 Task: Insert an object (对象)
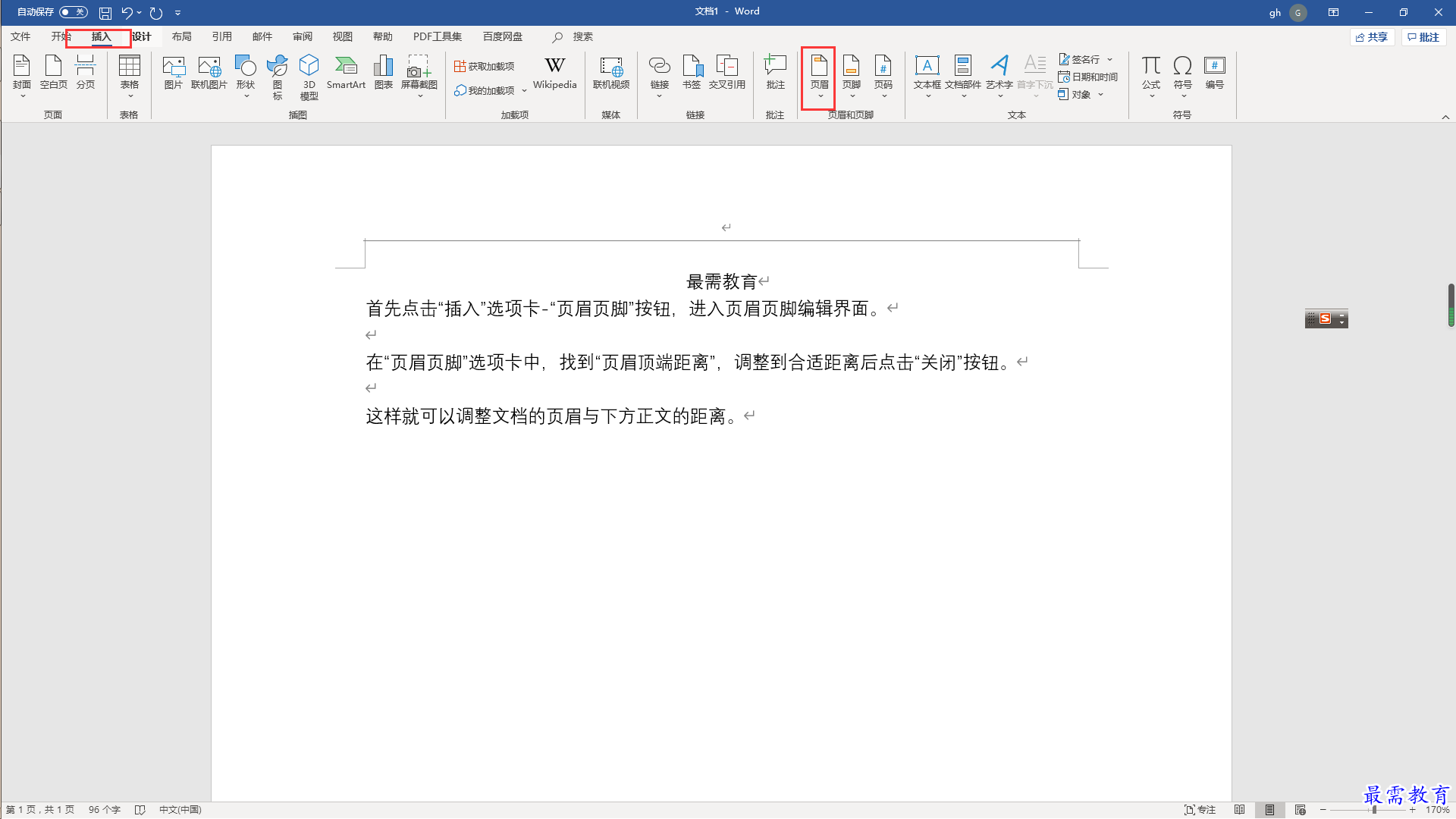pyautogui.click(x=1075, y=95)
